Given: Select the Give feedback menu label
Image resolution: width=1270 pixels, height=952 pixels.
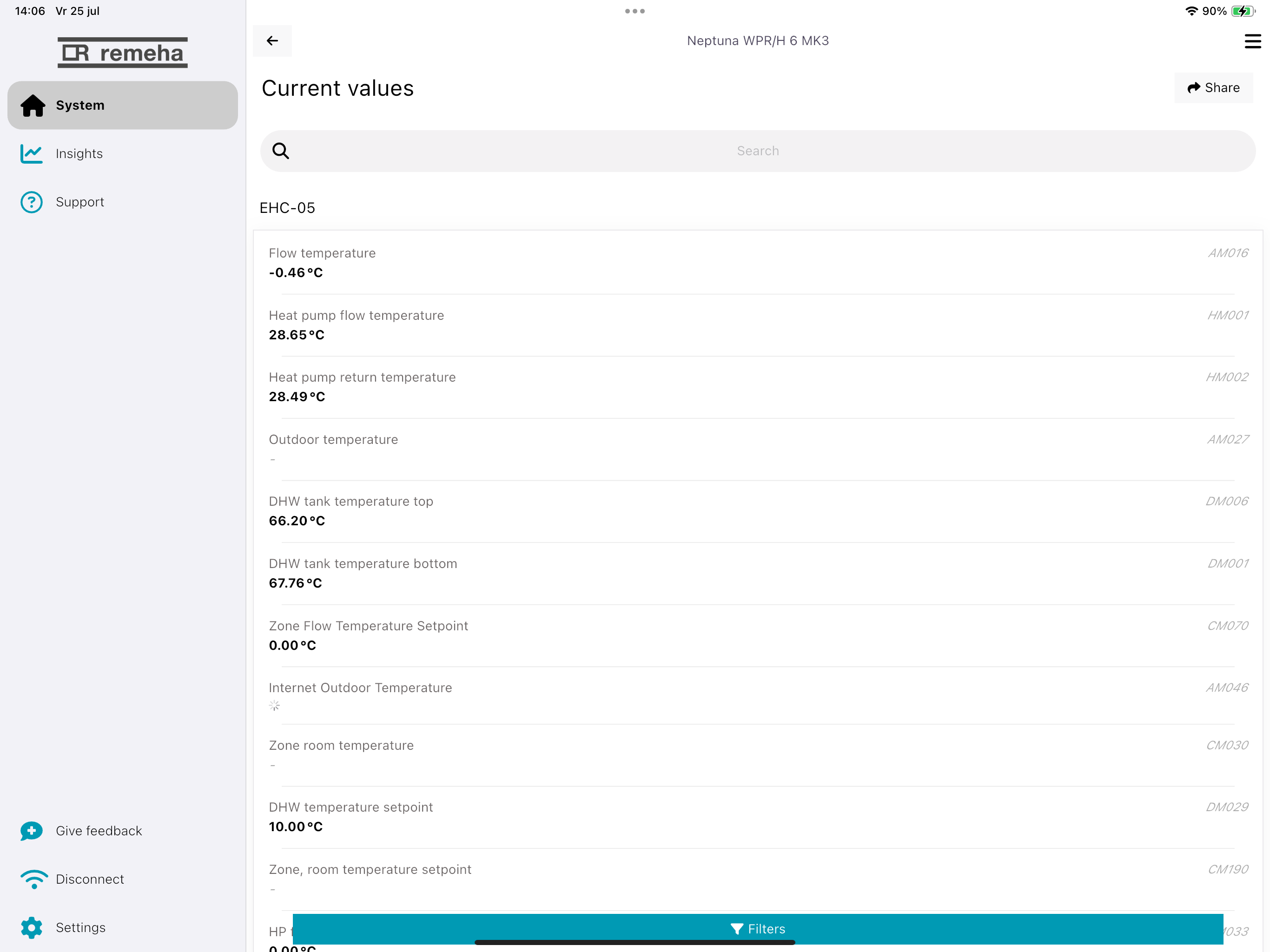Looking at the screenshot, I should click(x=99, y=831).
